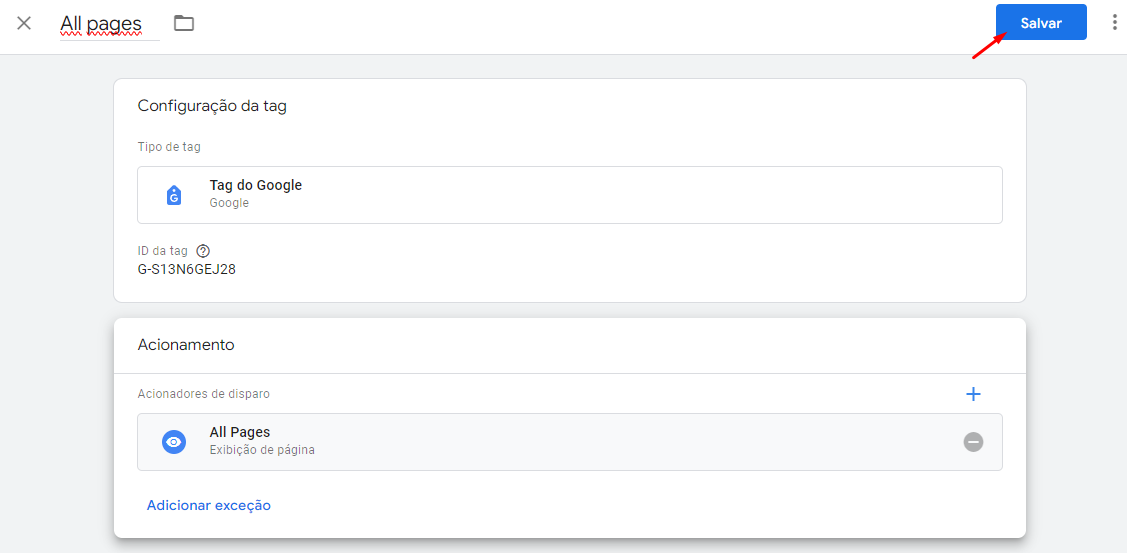The height and width of the screenshot is (553, 1127).
Task: Click Adicionar exceção link
Action: point(208,506)
